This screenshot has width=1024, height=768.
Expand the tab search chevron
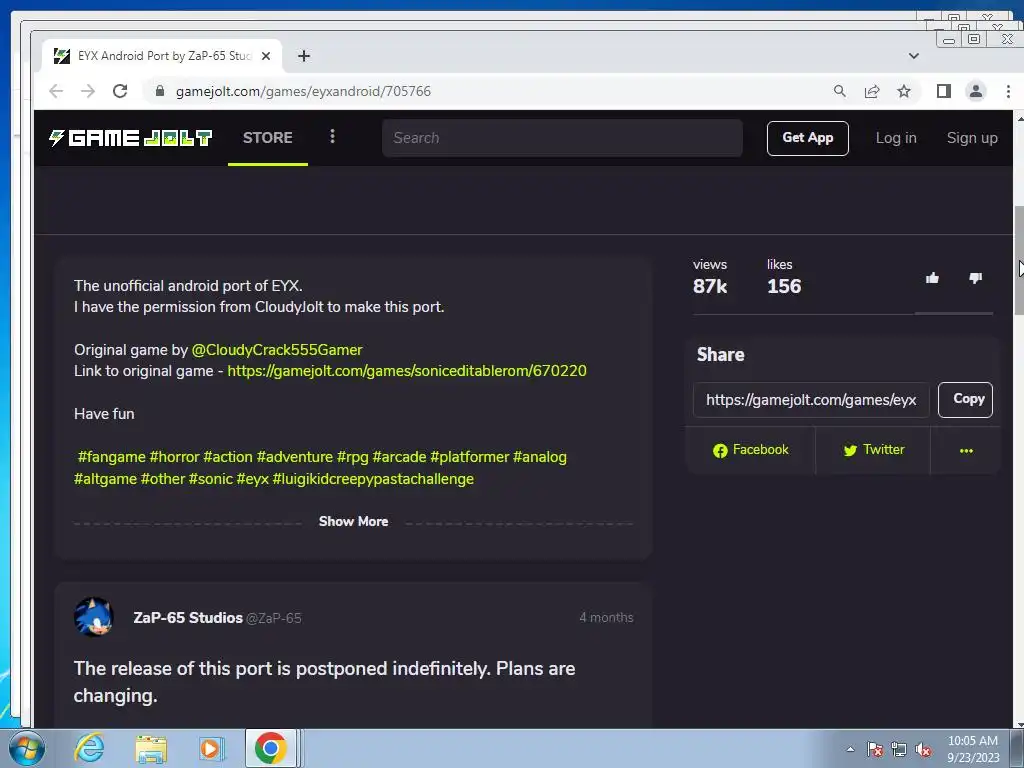pos(914,56)
